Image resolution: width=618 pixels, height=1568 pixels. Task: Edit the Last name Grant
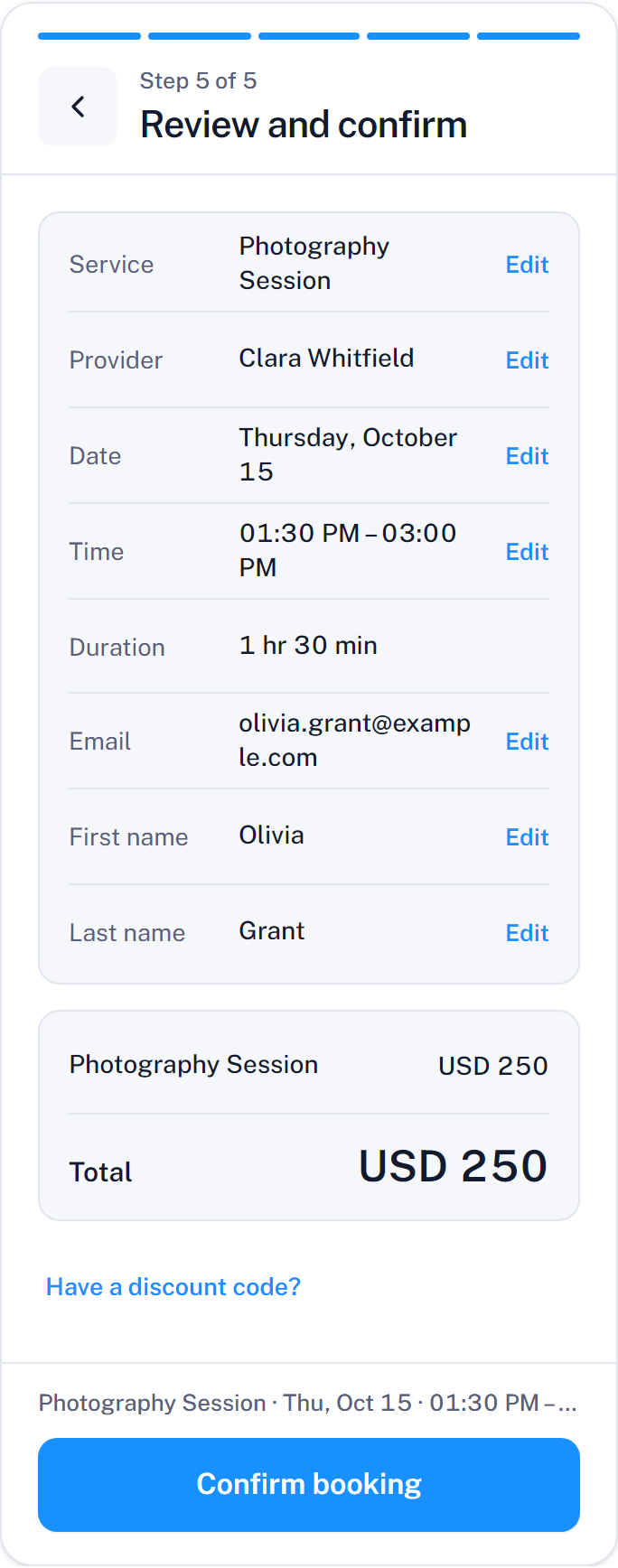(x=527, y=933)
